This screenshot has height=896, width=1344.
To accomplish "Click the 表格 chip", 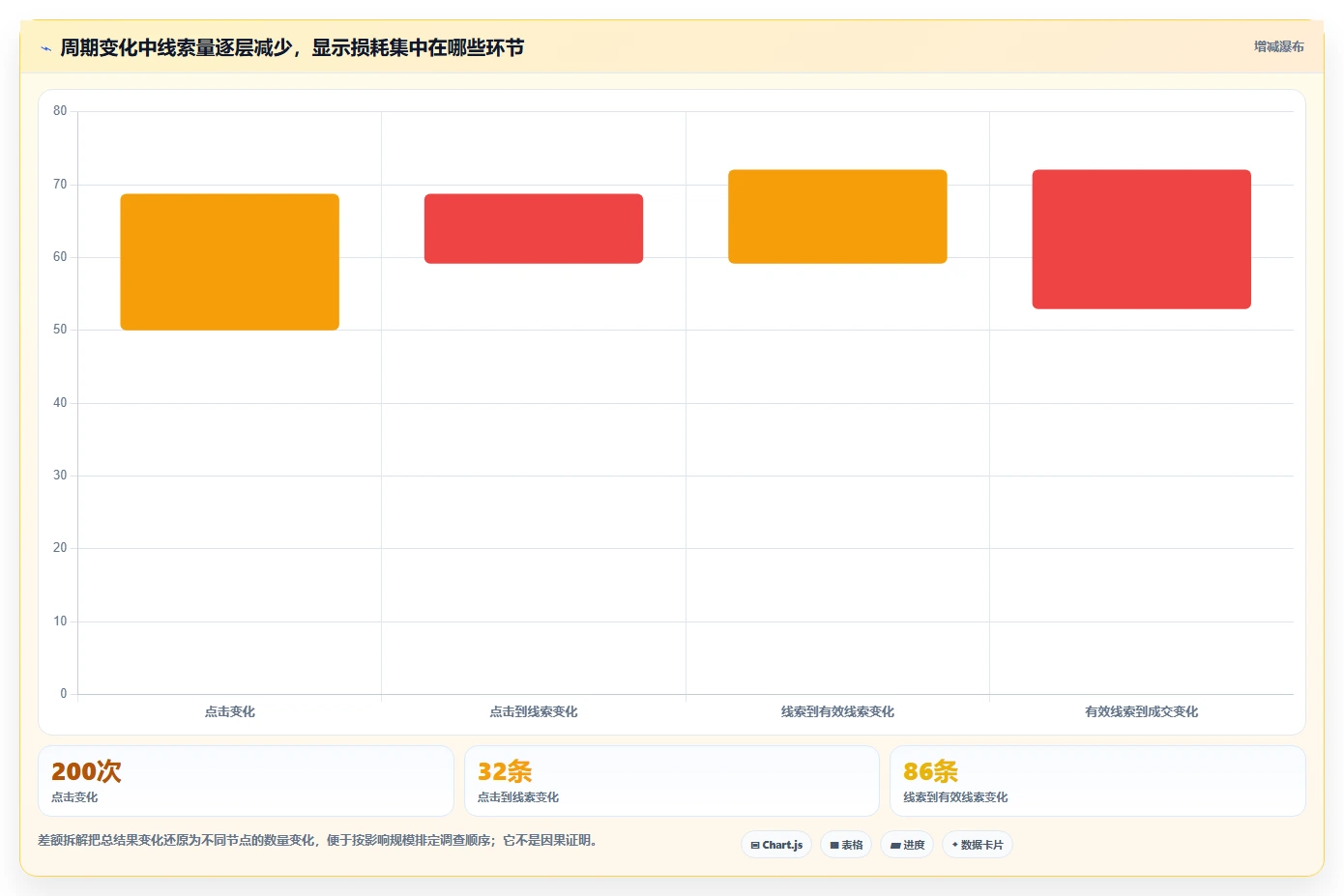I will tap(846, 845).
